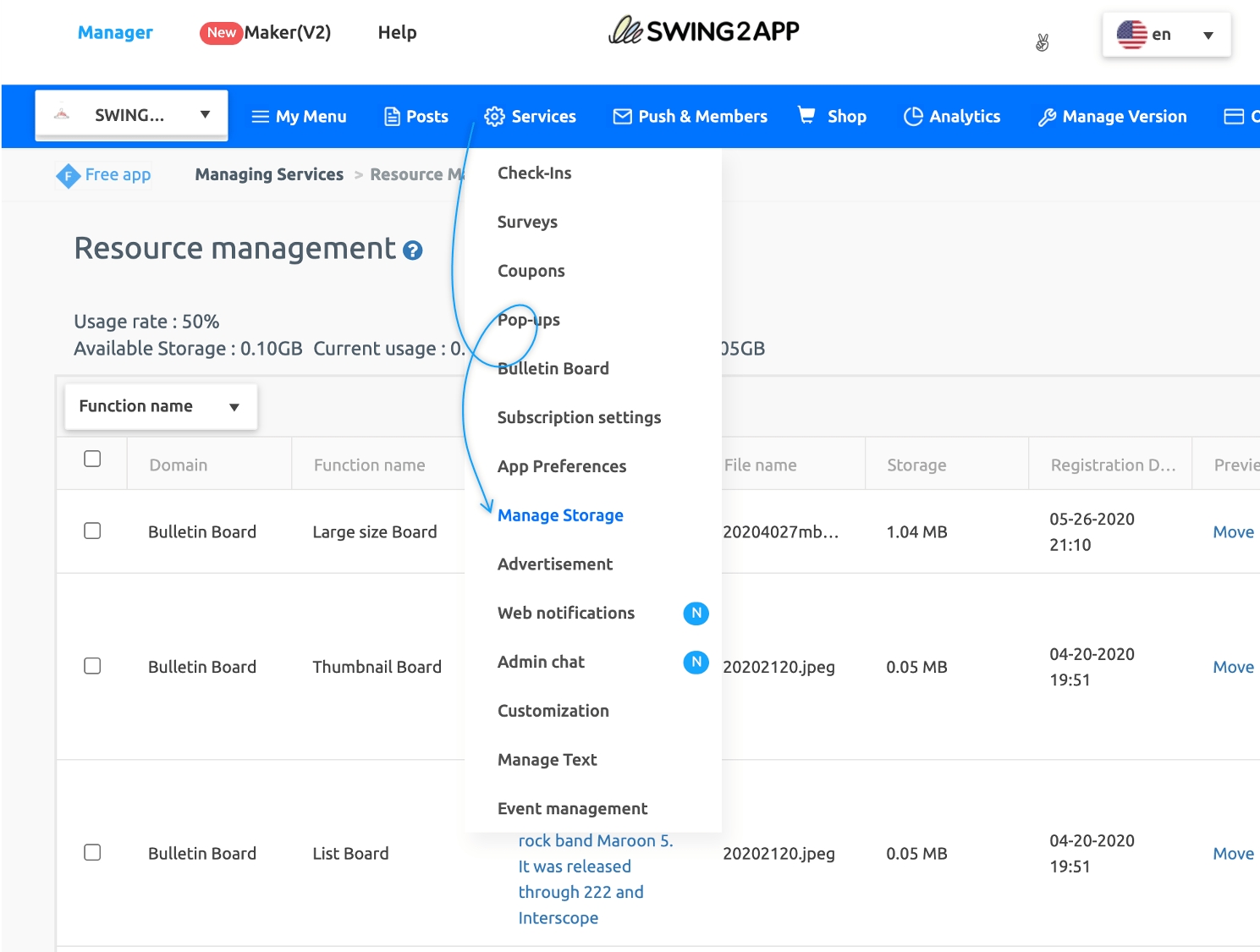
Task: Click the Services gear icon
Action: pyautogui.click(x=494, y=117)
